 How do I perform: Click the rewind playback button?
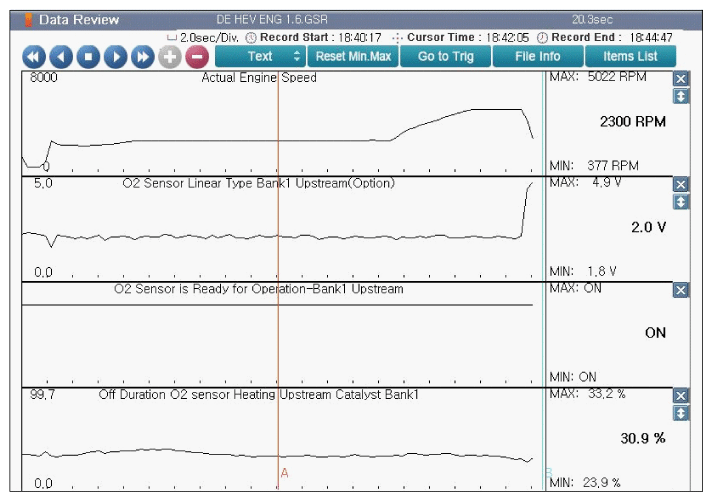pos(34,57)
